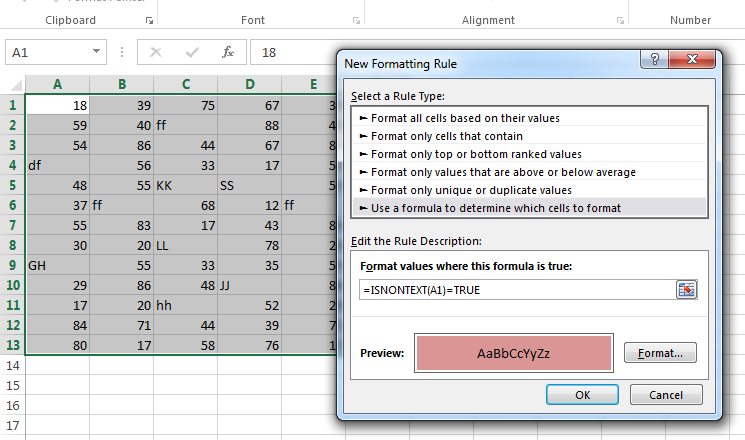The height and width of the screenshot is (440, 745).
Task: Click cell B6 containing ff
Action: point(122,205)
